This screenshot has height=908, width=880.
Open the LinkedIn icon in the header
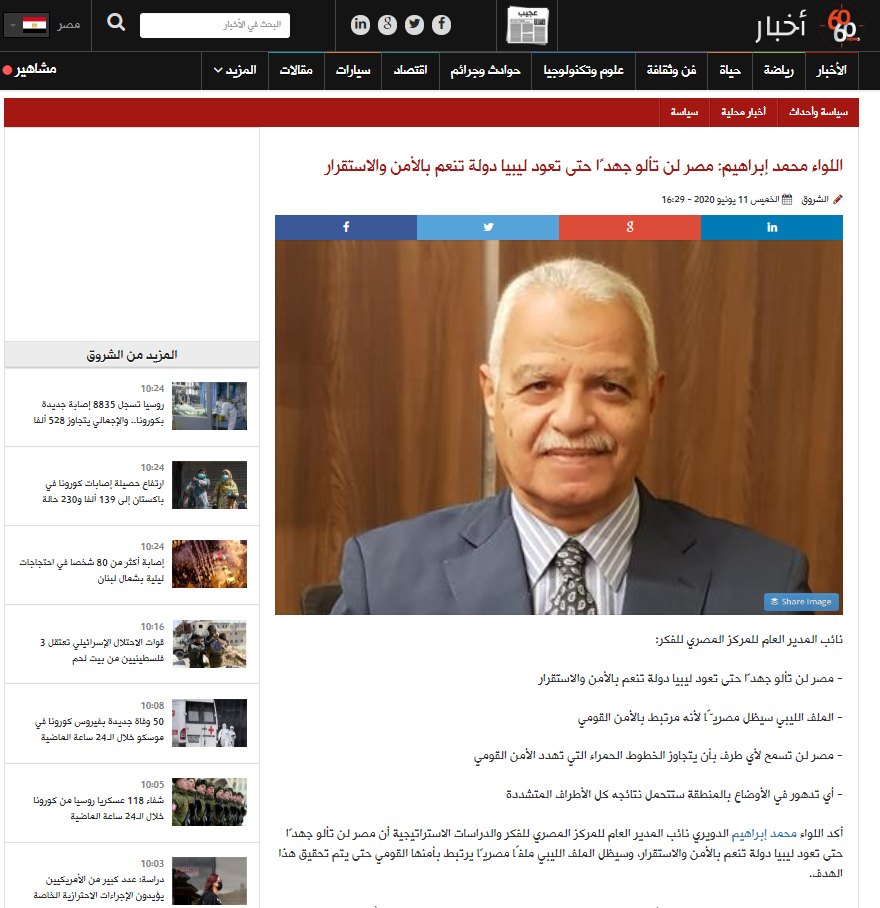pos(361,25)
